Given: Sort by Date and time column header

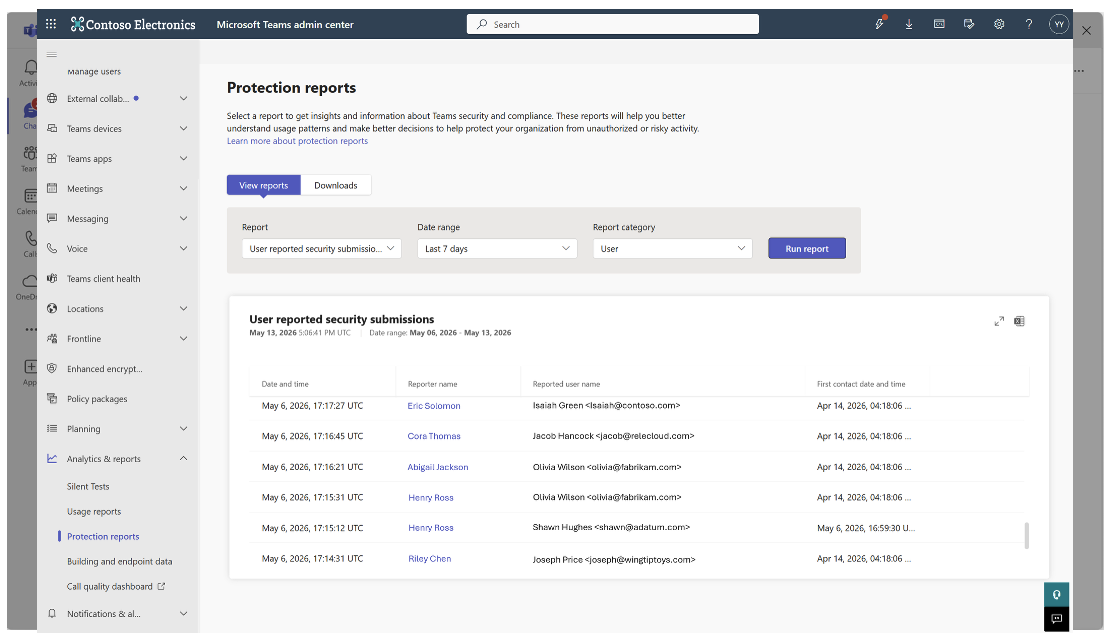Looking at the screenshot, I should [x=285, y=384].
